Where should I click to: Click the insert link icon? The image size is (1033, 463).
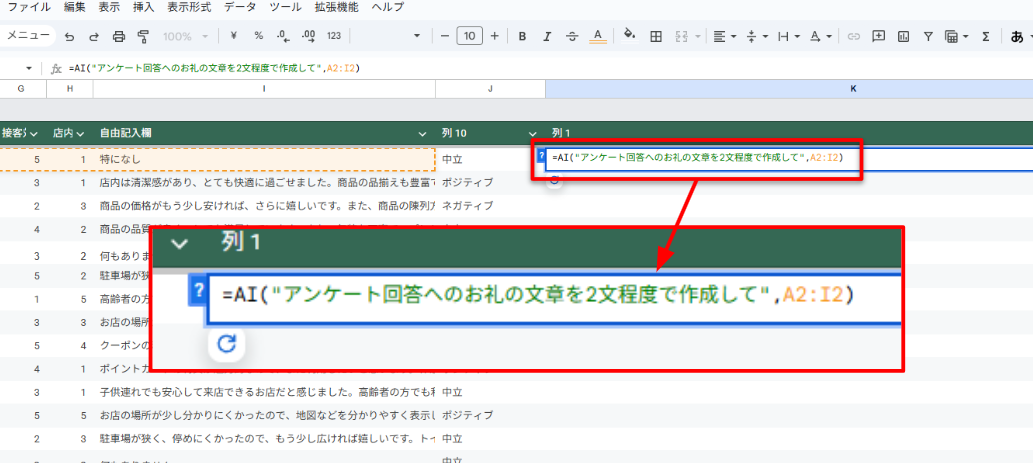(854, 36)
